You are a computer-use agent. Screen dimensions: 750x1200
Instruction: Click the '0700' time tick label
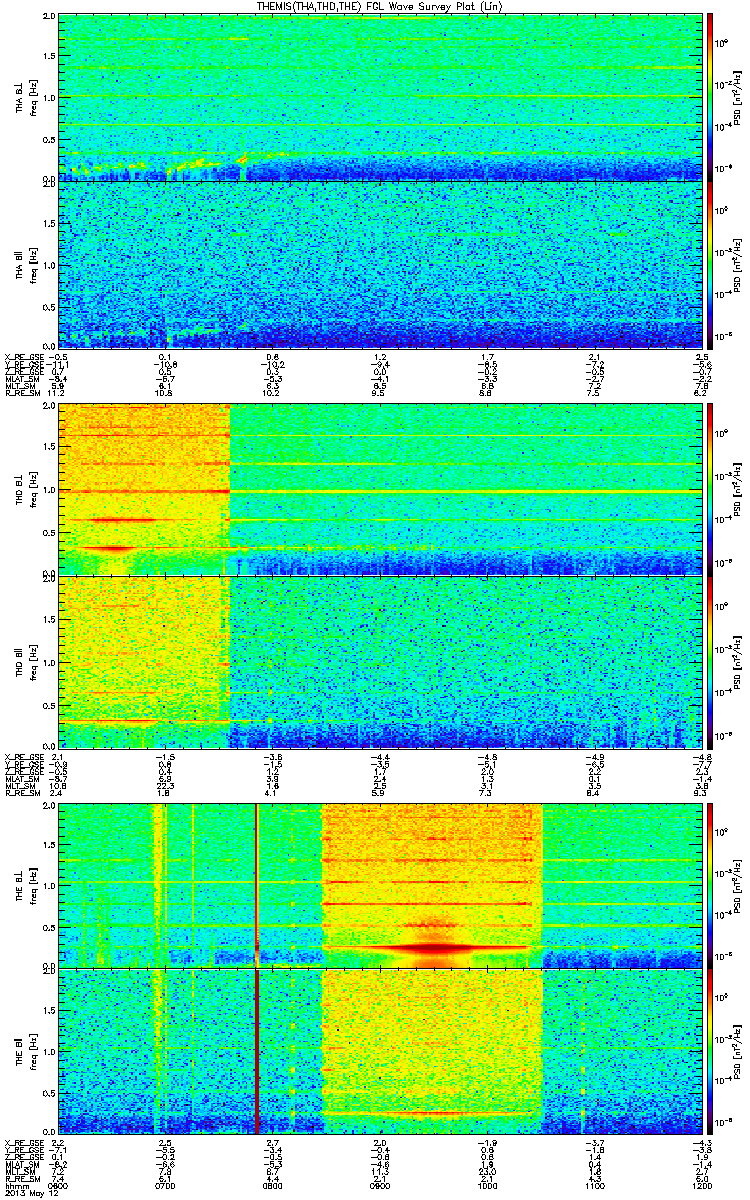167,1187
